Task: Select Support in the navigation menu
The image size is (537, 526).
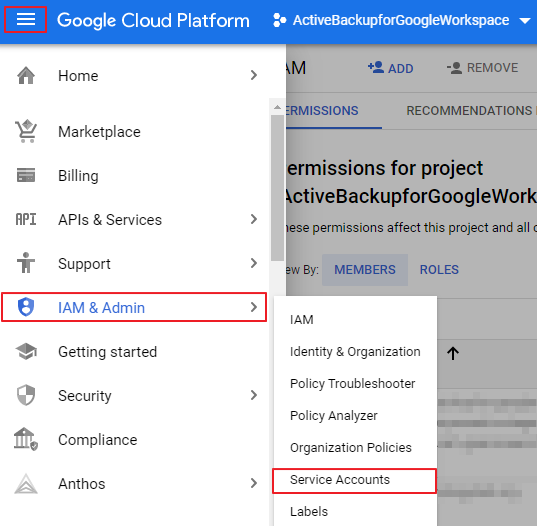Action: 84,264
